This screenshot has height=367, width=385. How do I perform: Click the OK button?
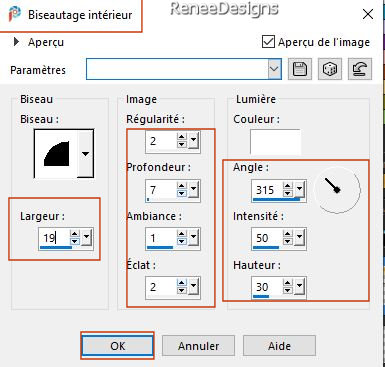117,346
